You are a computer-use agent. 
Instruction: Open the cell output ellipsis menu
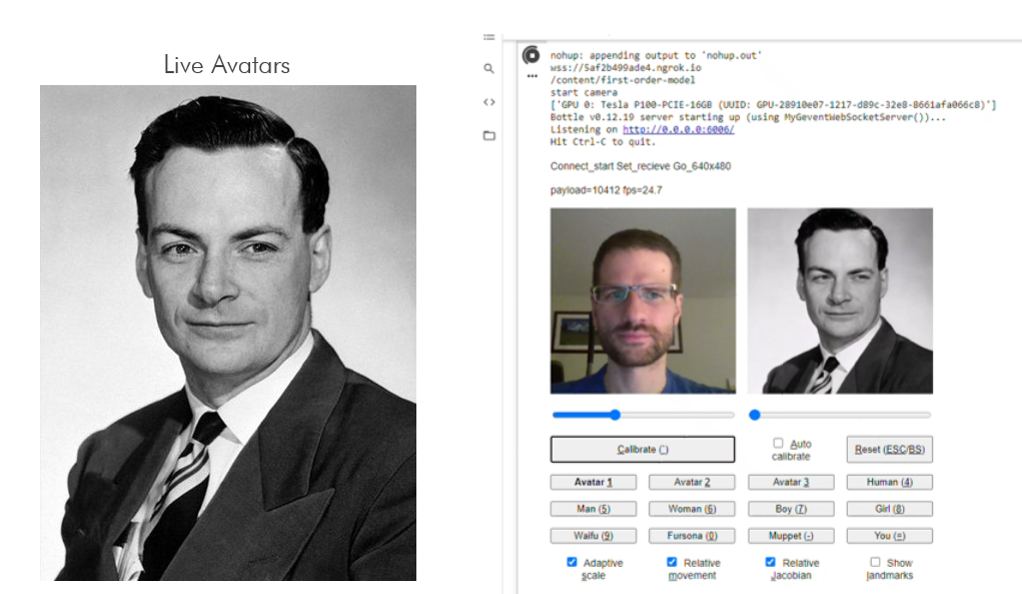click(x=532, y=76)
